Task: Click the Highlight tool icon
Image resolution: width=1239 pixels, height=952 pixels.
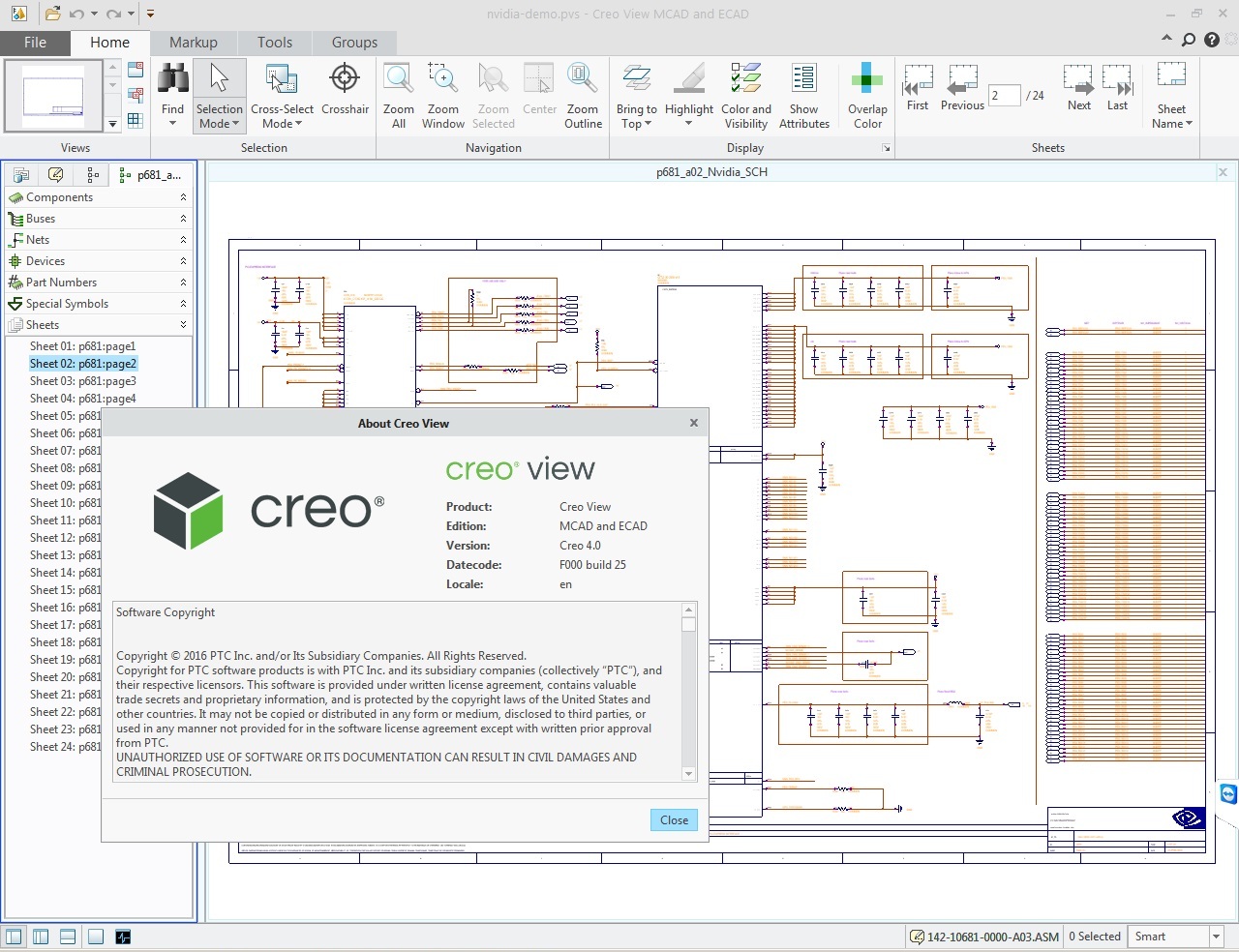Action: pyautogui.click(x=689, y=78)
